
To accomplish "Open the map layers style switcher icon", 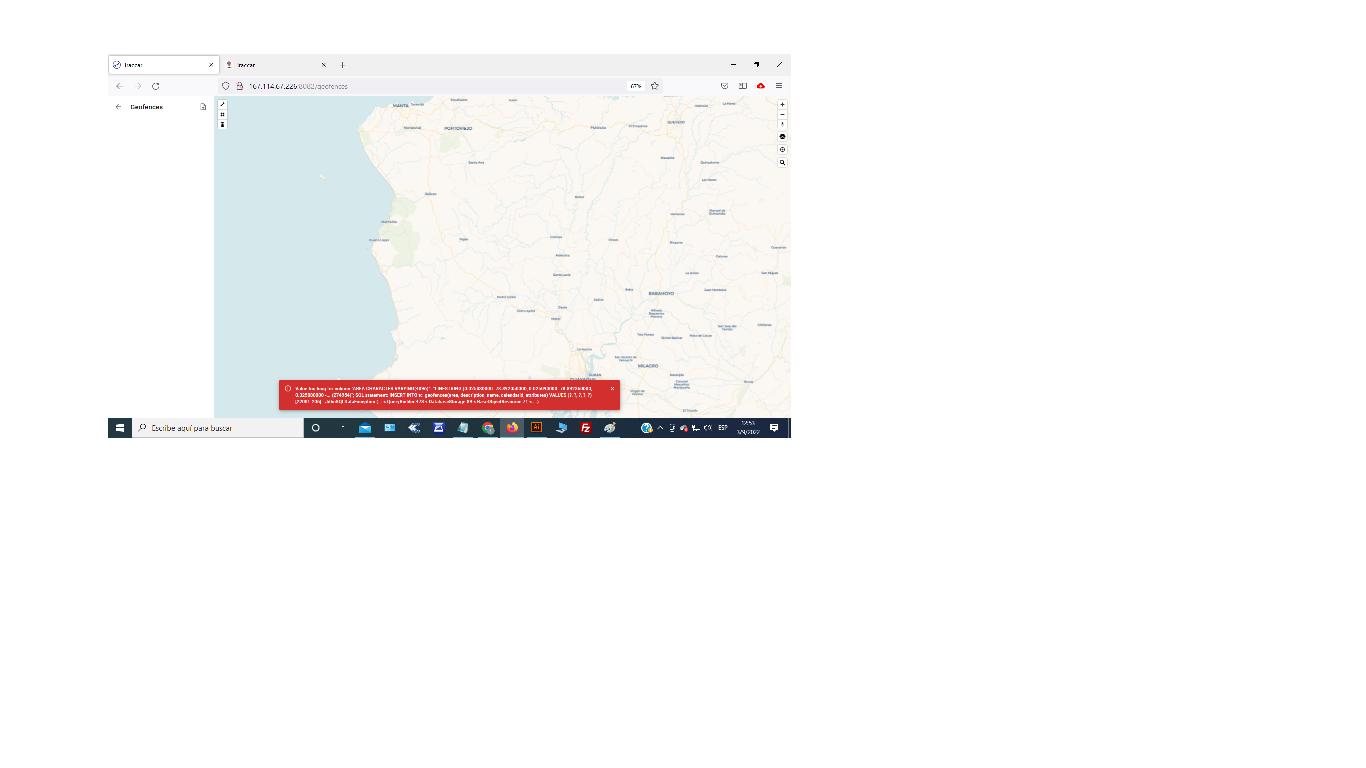I will coord(782,136).
